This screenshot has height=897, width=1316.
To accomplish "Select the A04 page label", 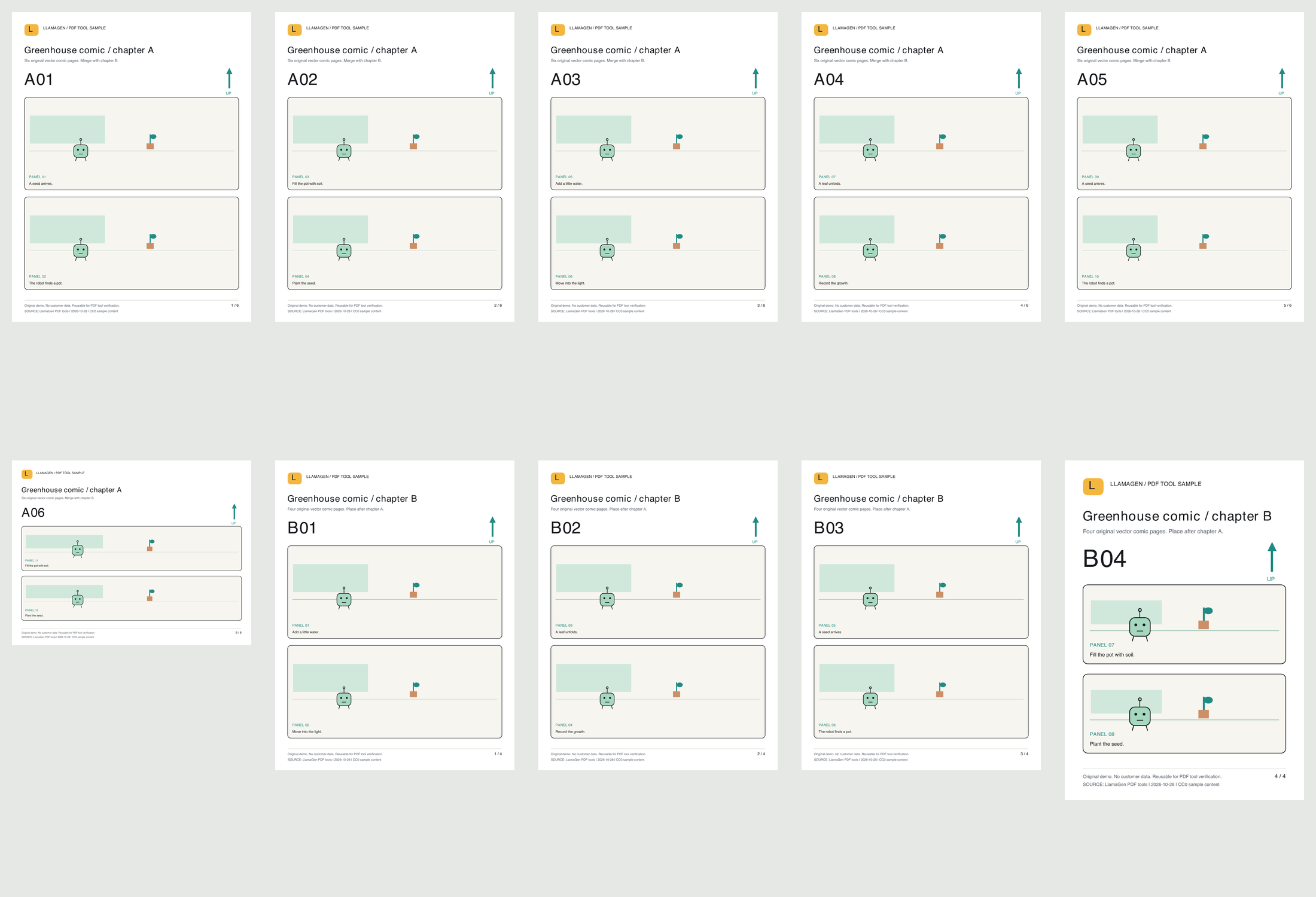I will pos(829,80).
